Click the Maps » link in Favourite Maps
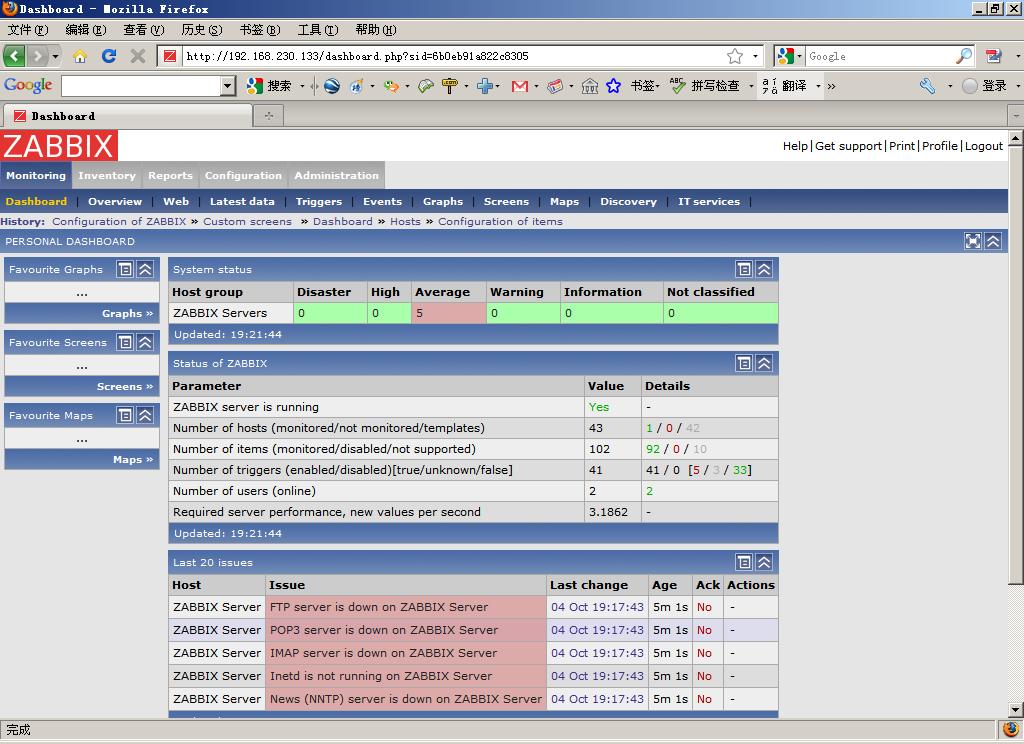1024x744 pixels. [133, 460]
